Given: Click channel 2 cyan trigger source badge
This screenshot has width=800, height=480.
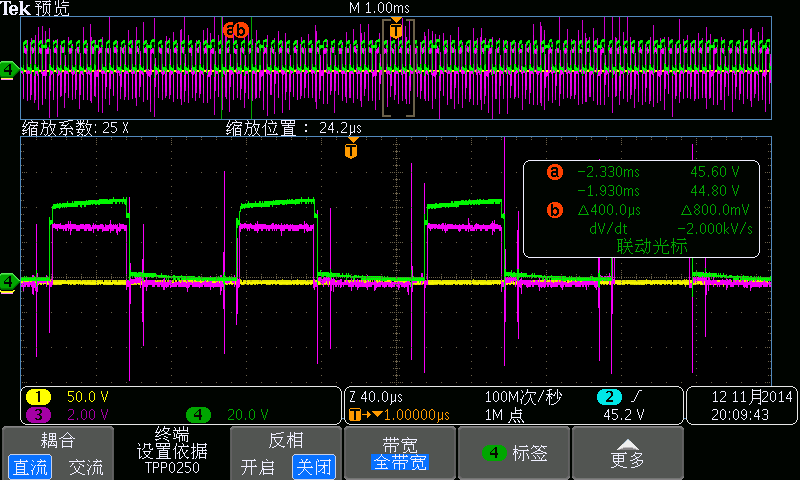Looking at the screenshot, I should click(x=609, y=396).
